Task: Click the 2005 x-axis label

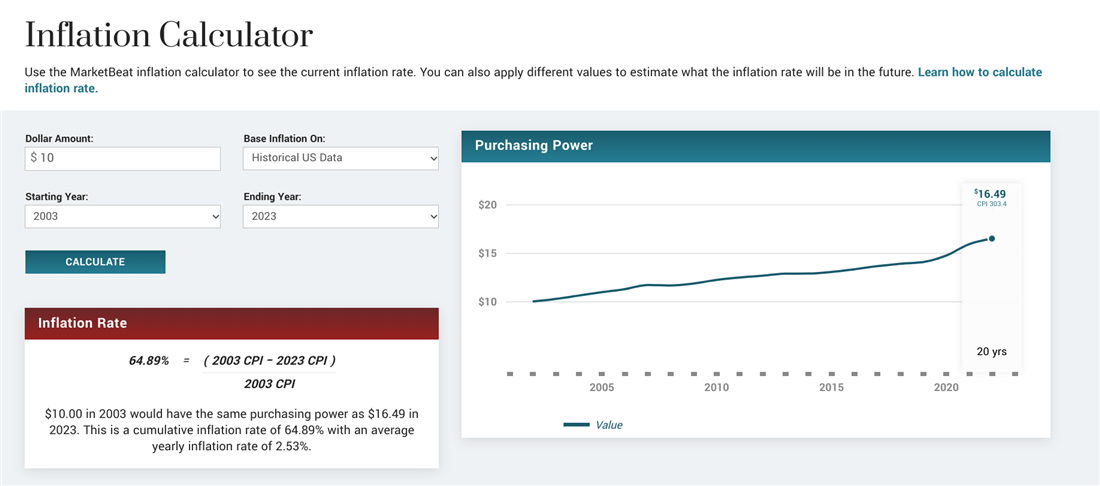Action: click(x=602, y=387)
